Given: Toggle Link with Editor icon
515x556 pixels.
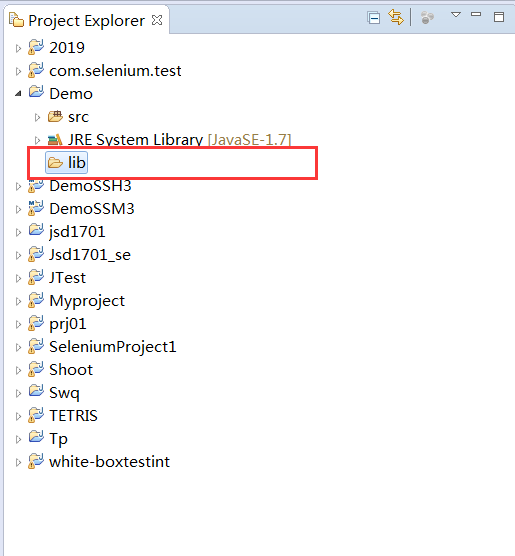Looking at the screenshot, I should [x=396, y=17].
